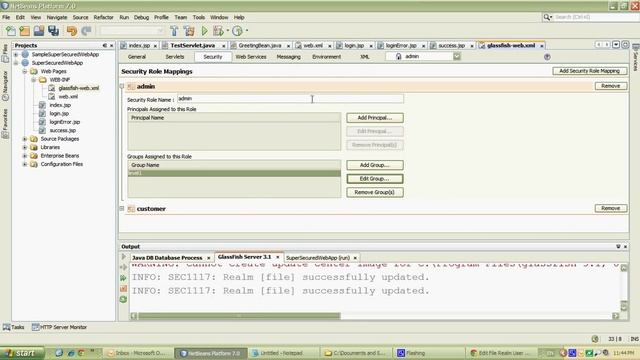Open the admin dropdown in the editor toolbar
The width and height of the screenshot is (640, 360).
(x=457, y=57)
